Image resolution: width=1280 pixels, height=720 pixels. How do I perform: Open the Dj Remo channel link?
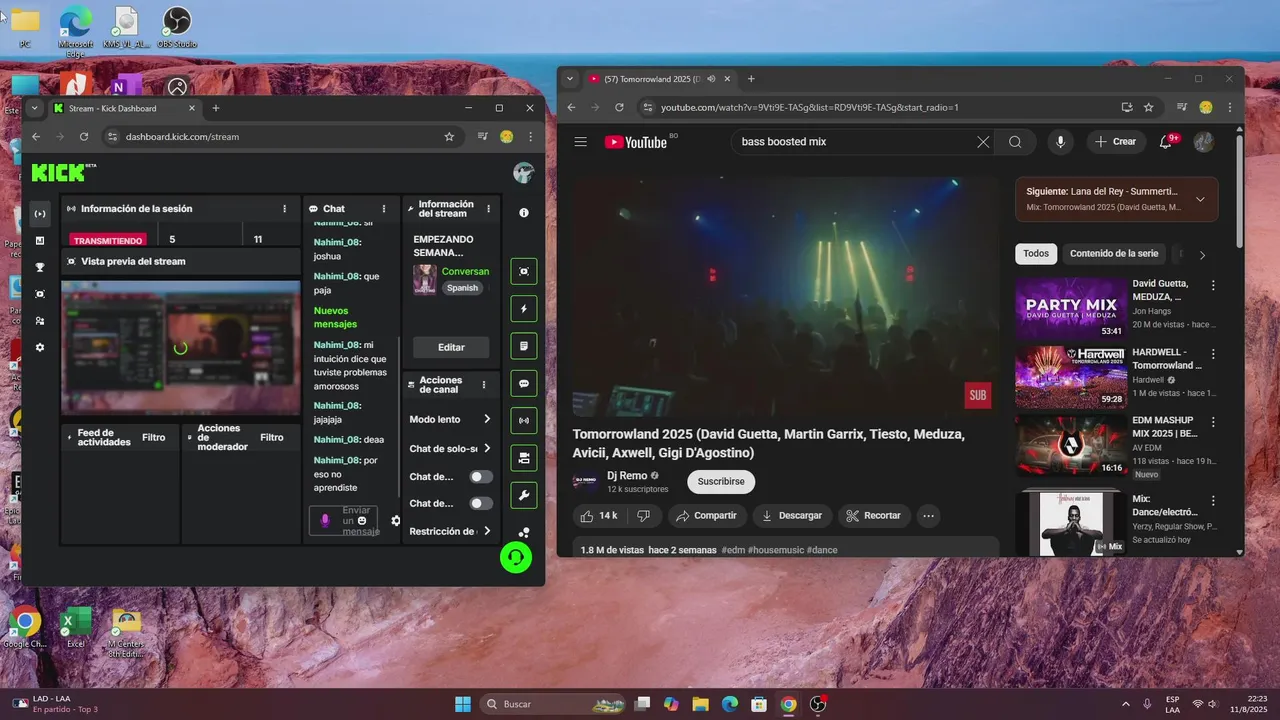[x=627, y=476]
